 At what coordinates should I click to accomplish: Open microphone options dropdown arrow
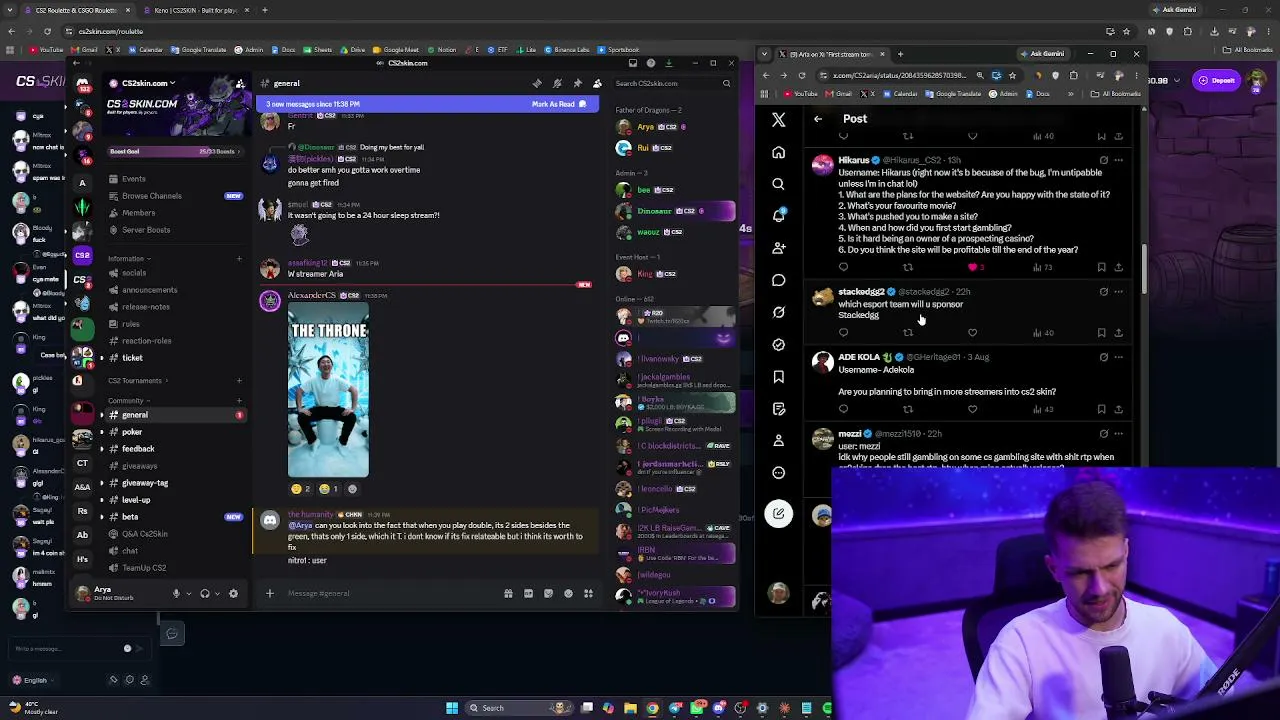(x=187, y=593)
